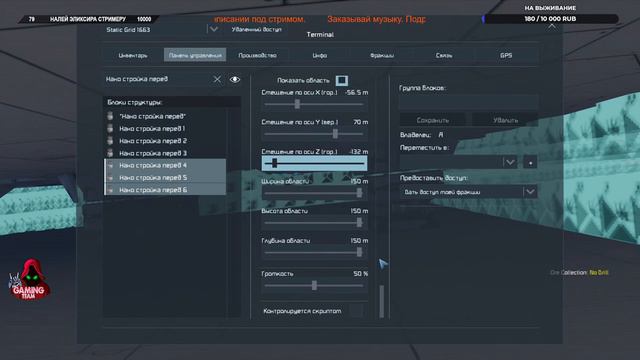
Task: Click the Смещение по оси X slider
Action: pyautogui.click(x=314, y=104)
